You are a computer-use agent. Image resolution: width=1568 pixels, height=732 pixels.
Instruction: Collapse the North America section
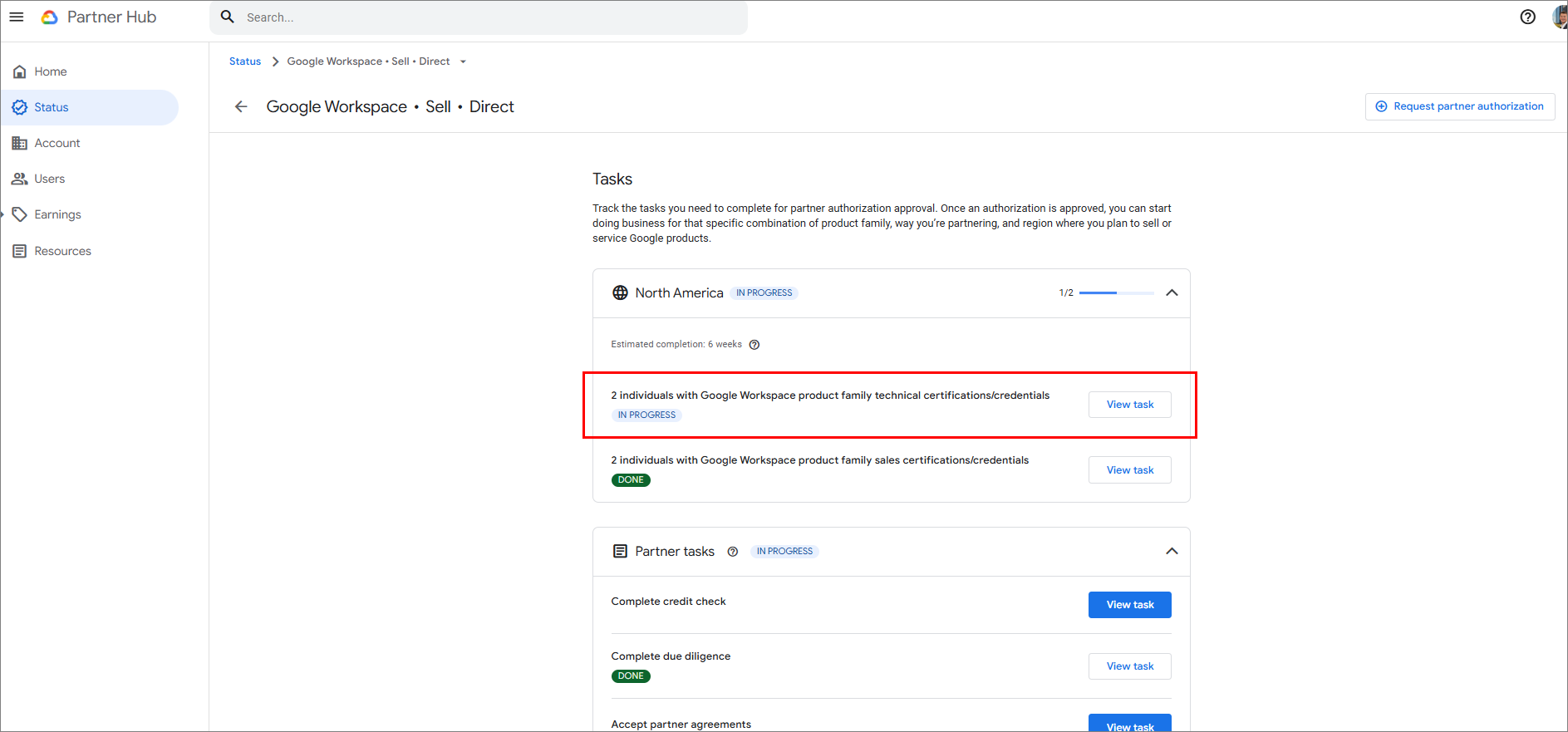1172,292
